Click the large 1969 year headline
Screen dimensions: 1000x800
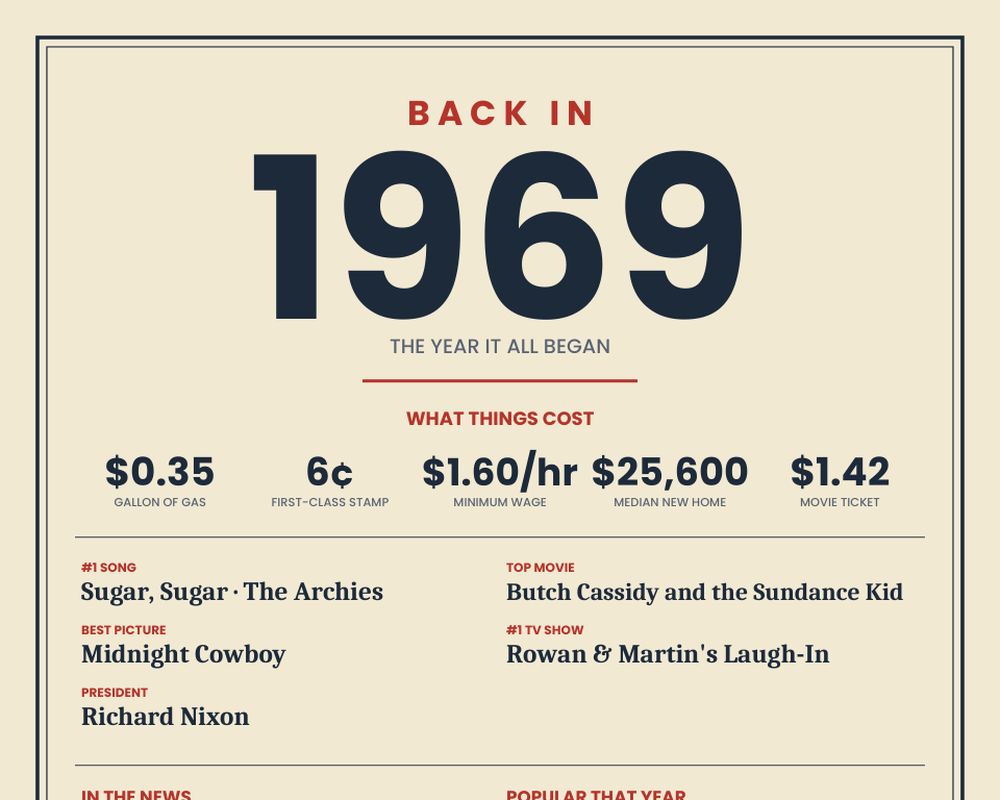pos(499,235)
